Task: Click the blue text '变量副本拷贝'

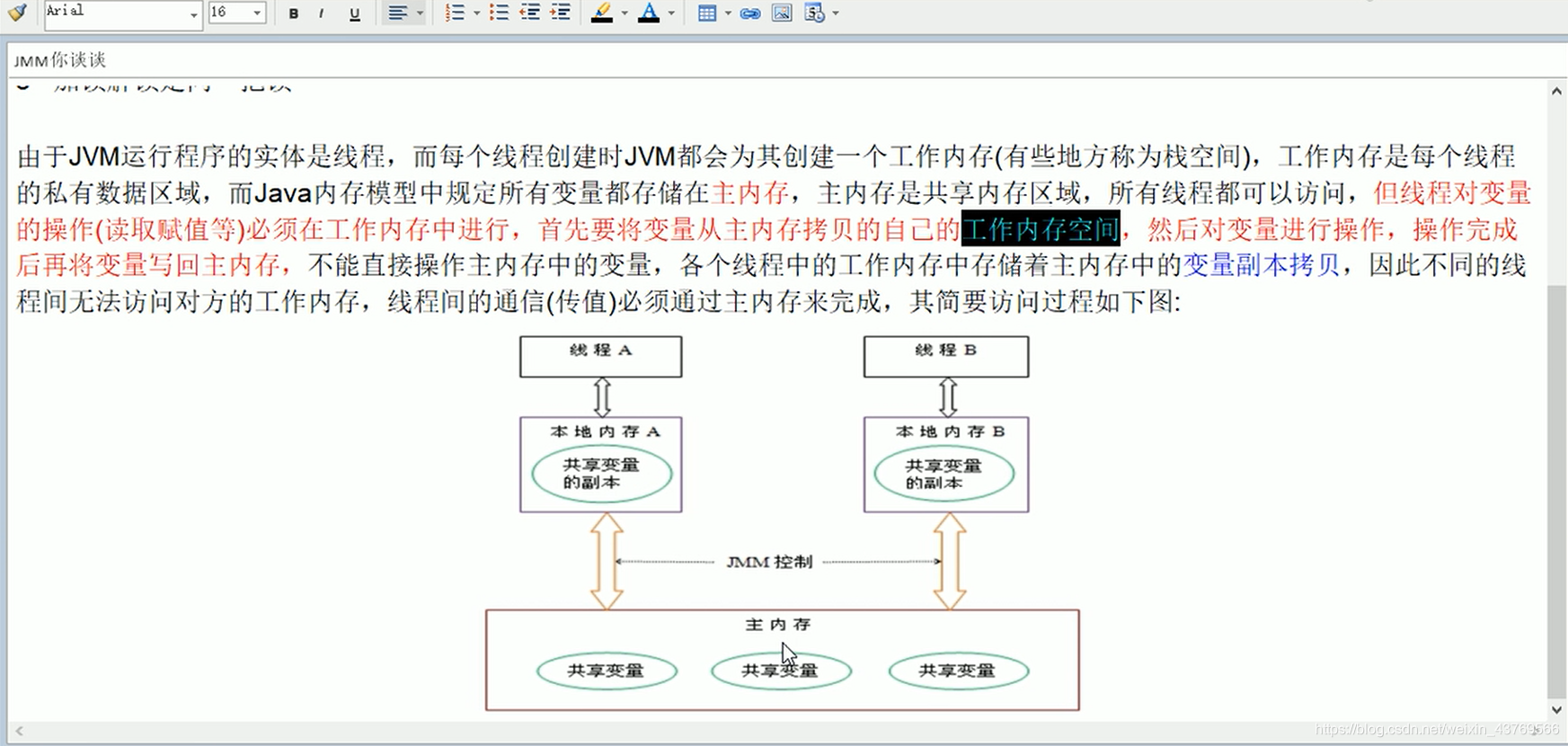Action: coord(1262,265)
